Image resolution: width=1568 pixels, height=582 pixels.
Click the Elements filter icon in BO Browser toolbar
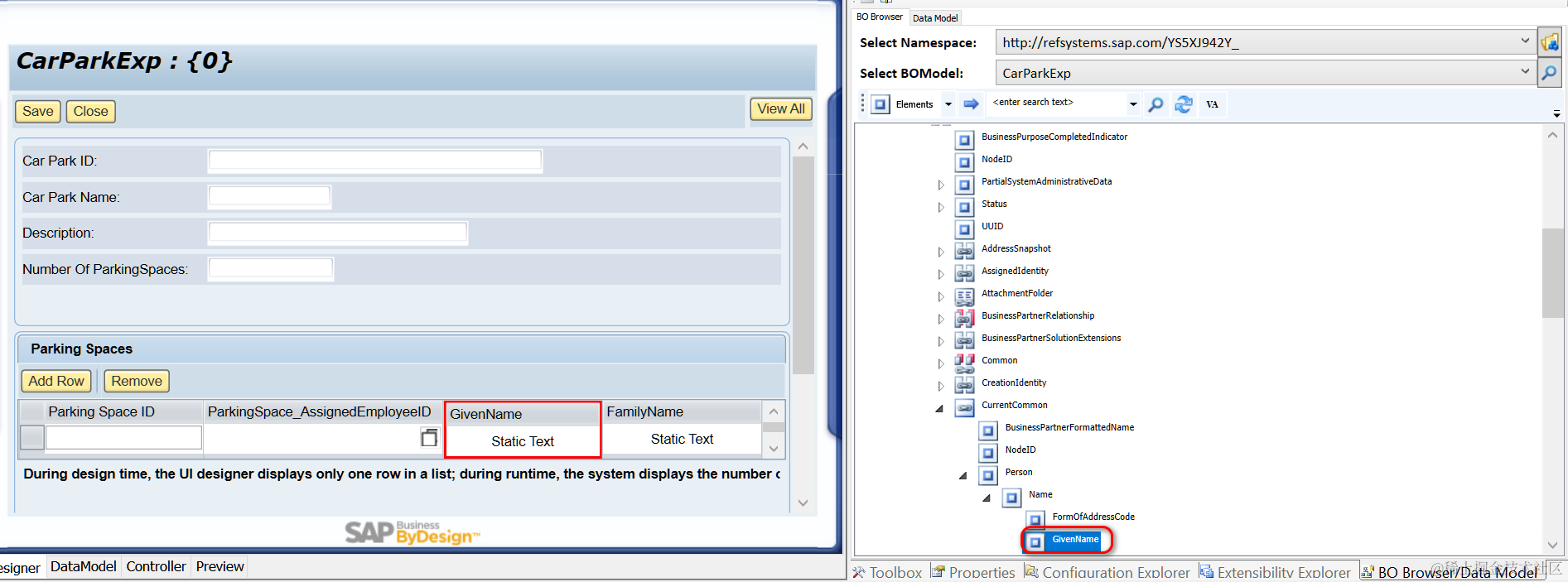(x=881, y=104)
